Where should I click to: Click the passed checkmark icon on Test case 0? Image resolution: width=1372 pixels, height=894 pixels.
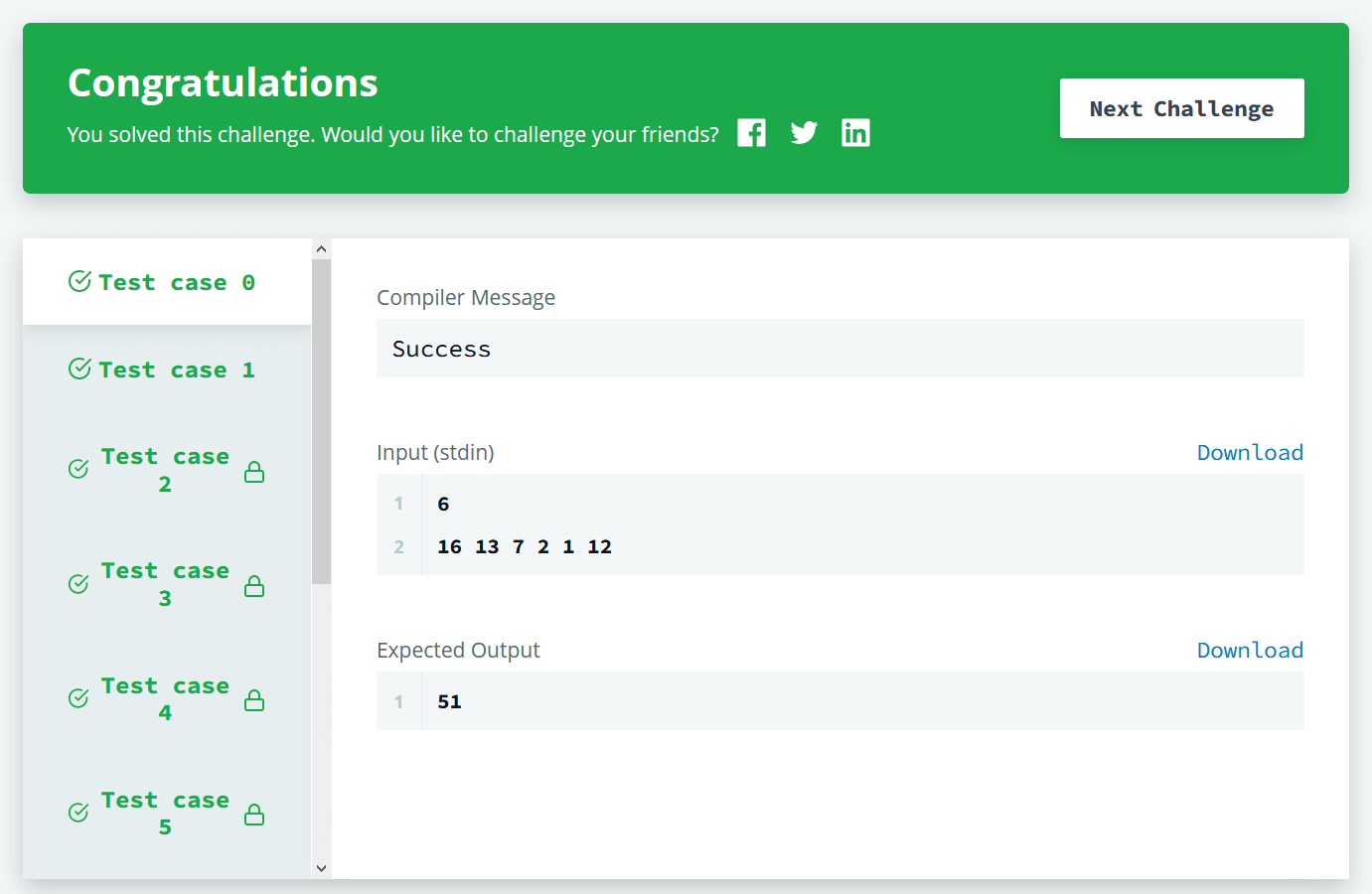tap(79, 281)
